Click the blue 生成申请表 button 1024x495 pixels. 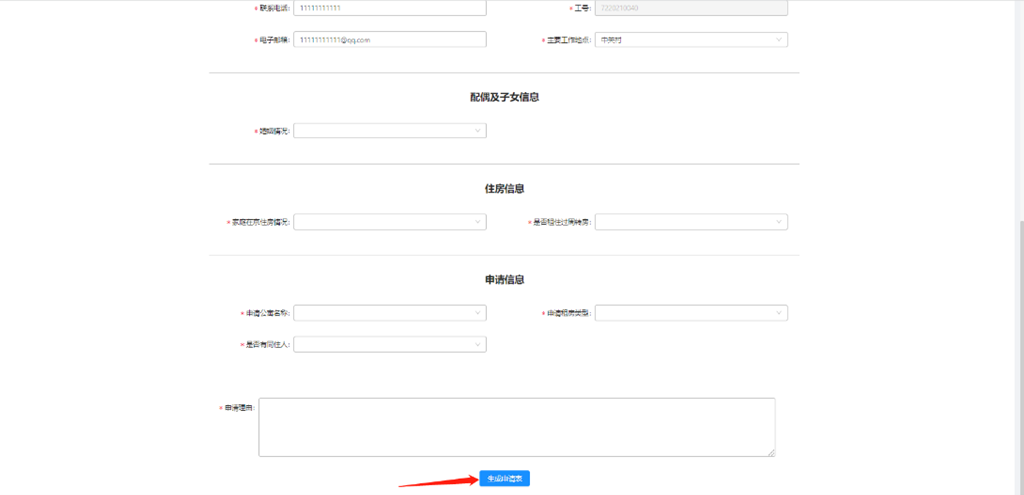tap(504, 479)
